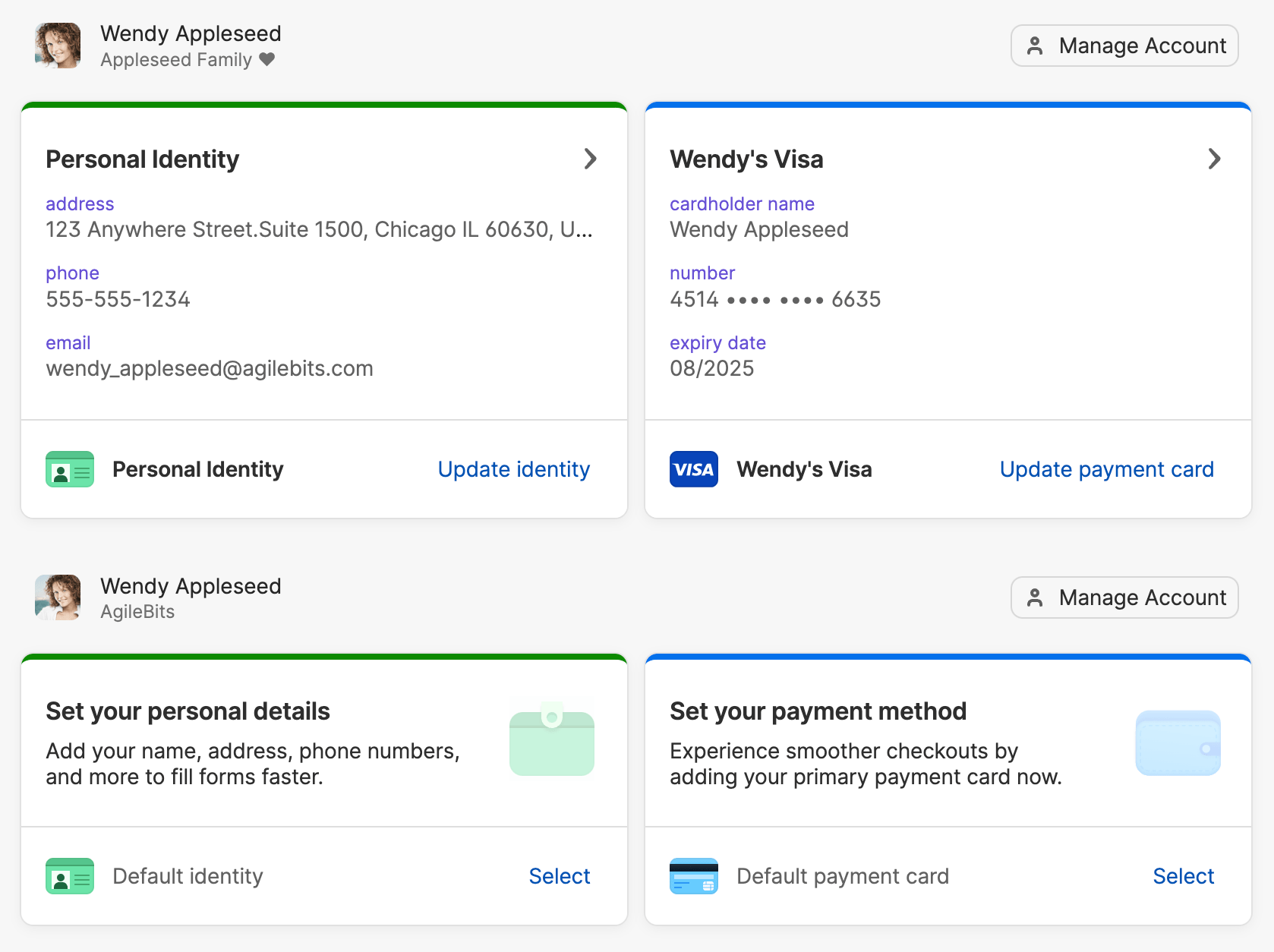Click the Update identity link
Viewport: 1274px width, 952px height.
pyautogui.click(x=513, y=469)
